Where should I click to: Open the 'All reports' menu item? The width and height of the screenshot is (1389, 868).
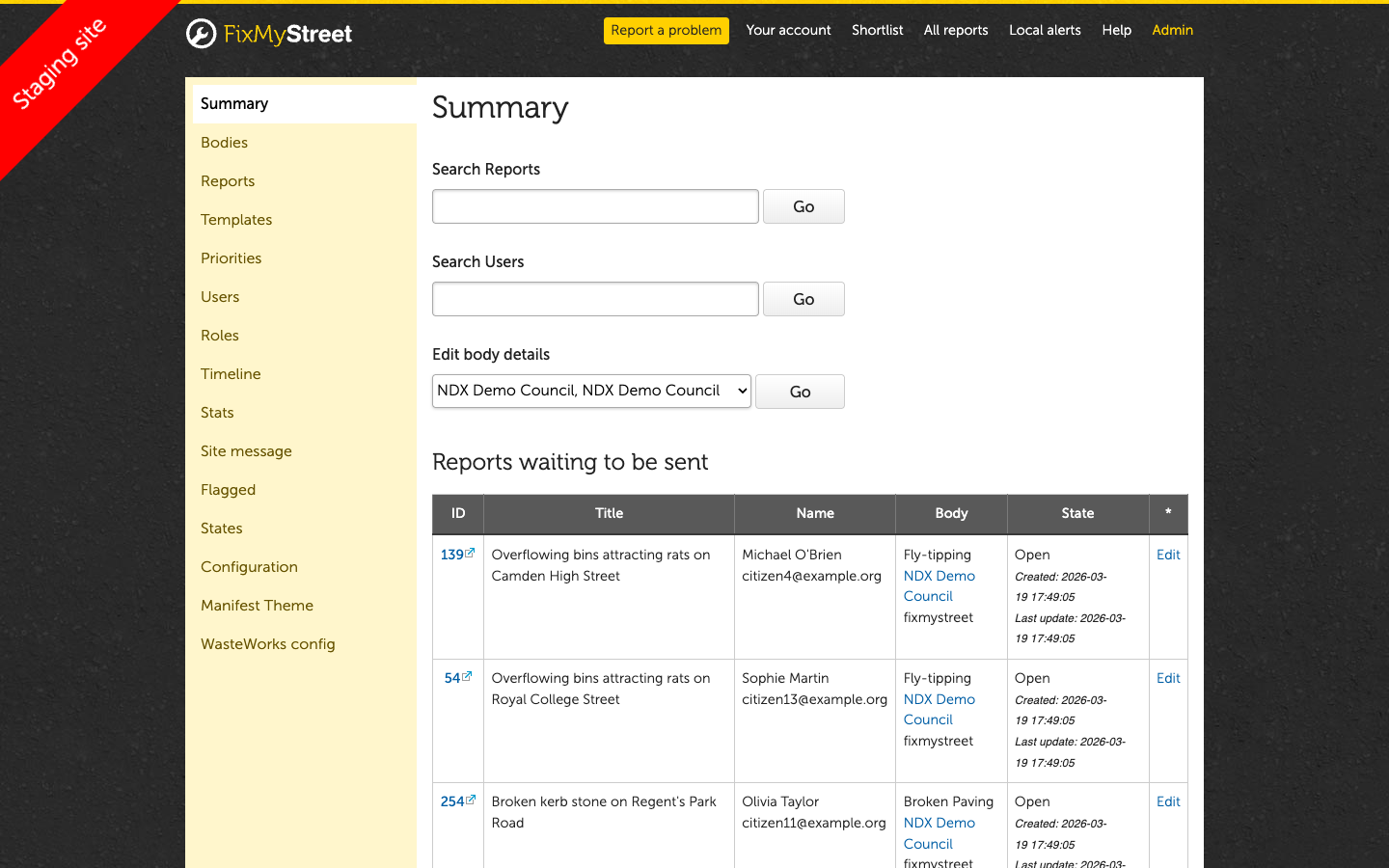[x=956, y=30]
